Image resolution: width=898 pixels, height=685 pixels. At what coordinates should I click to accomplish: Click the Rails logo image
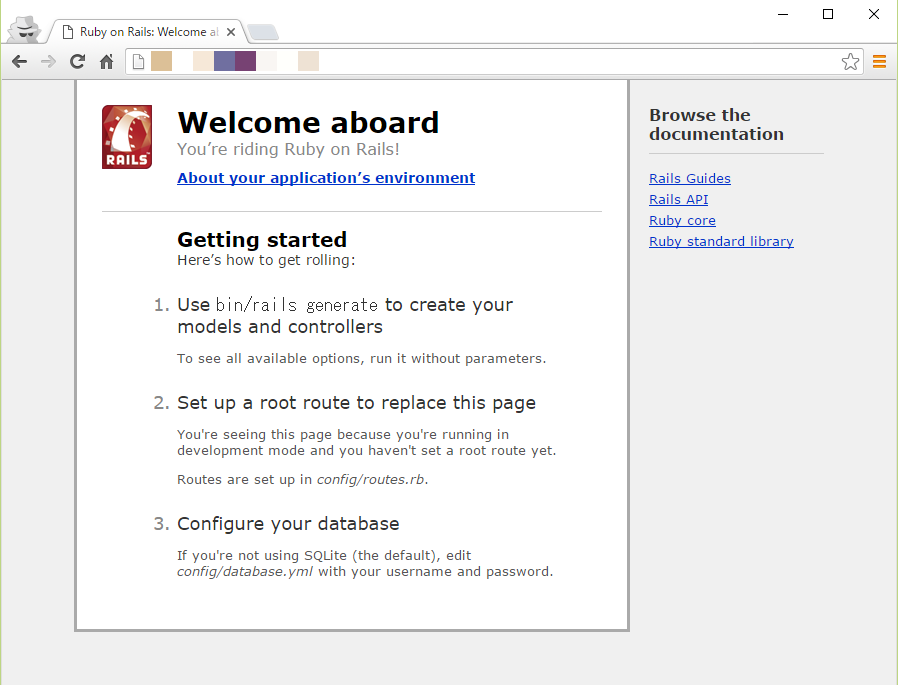pos(127,137)
